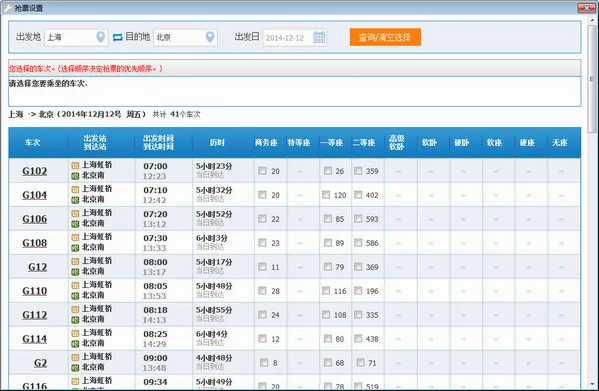Screen dimensions: 599x391
Task: Click the window's vertical scrollbar thumb
Action: 593,78
